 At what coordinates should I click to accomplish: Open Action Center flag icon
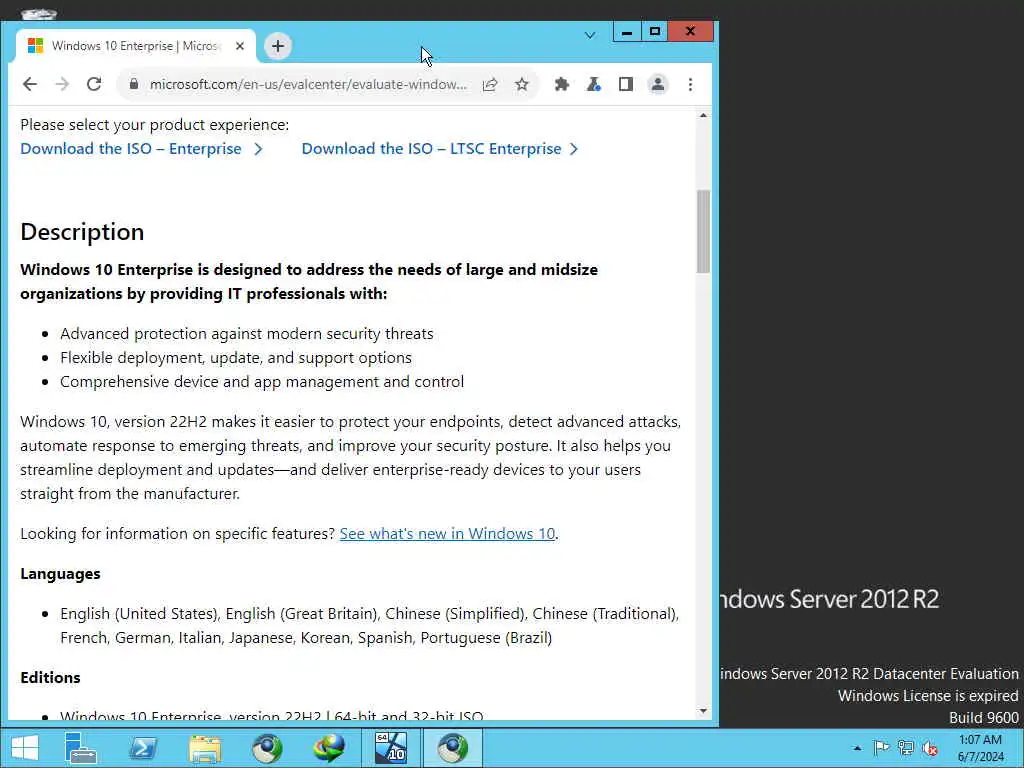(x=881, y=748)
